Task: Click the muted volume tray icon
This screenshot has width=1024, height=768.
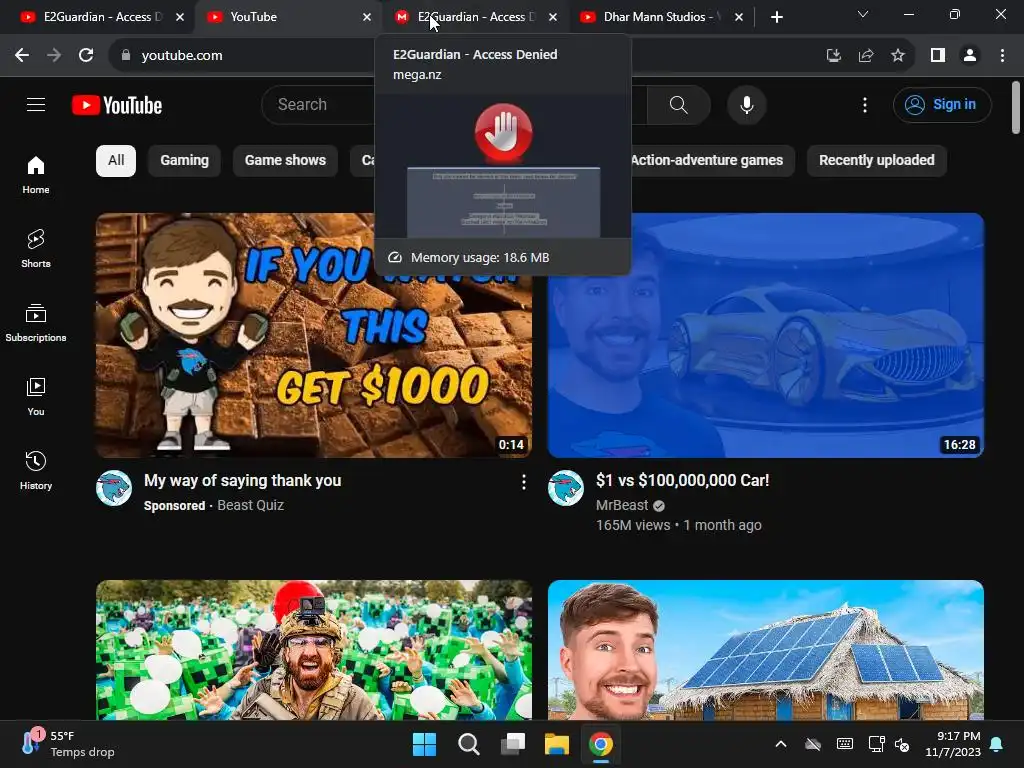Action: [902, 744]
